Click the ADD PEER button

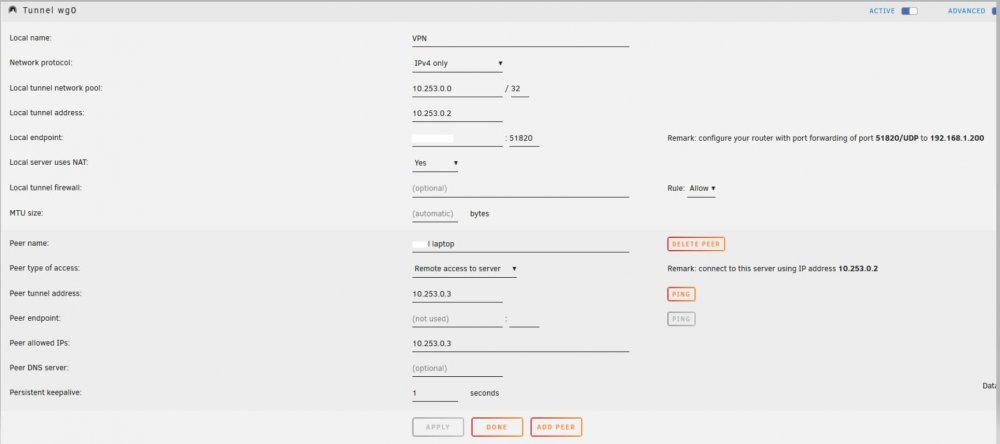pyautogui.click(x=556, y=427)
